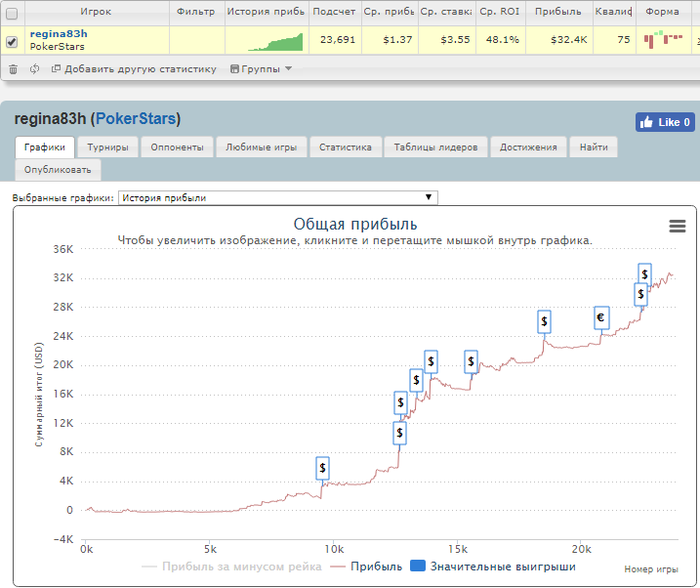Click the Facebook Like button
This screenshot has width=700, height=588.
click(x=665, y=122)
